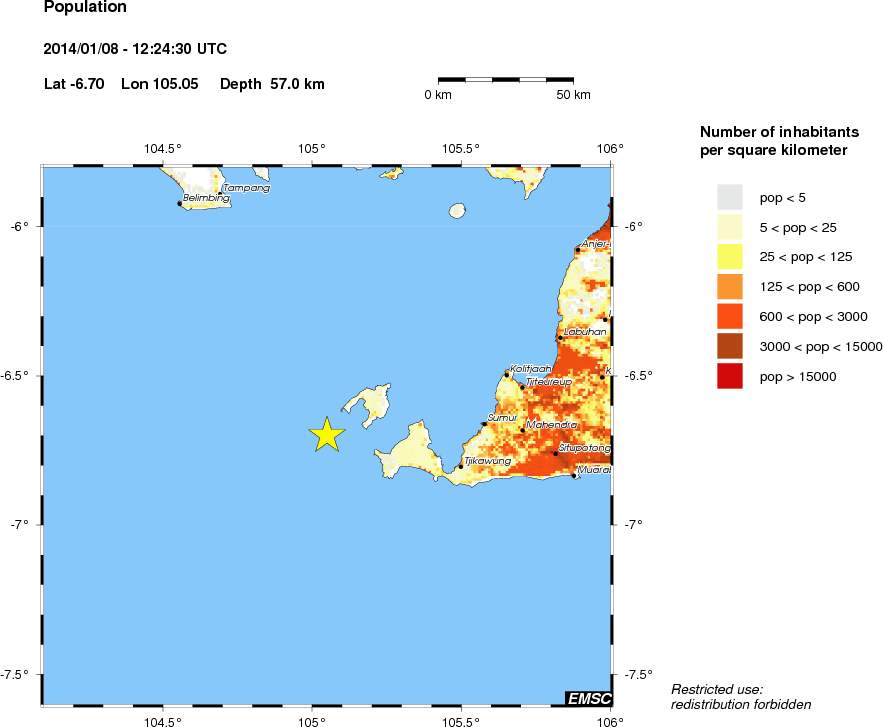Click the bright yellow '25 < pop < 125' swatch
Viewport: 883px width, 727px height.
click(730, 257)
